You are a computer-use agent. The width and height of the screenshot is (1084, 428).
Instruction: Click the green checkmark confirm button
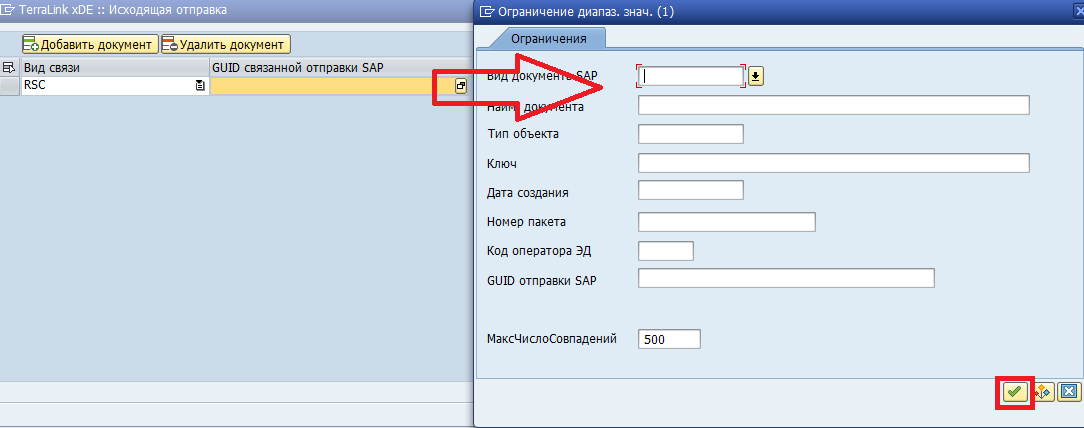pos(1015,392)
